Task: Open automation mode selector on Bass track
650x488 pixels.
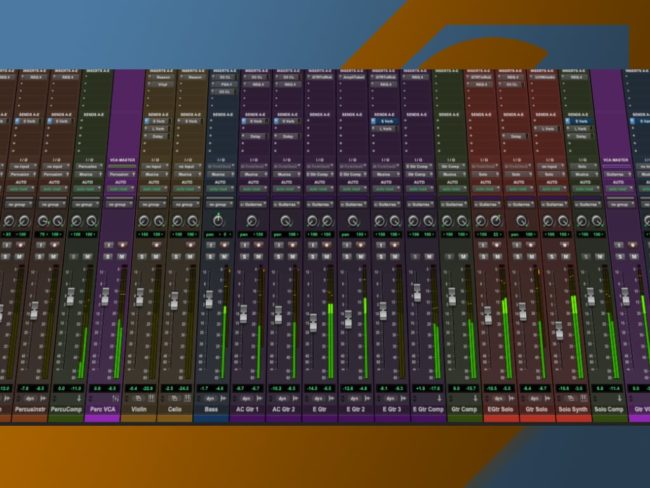Action: click(x=218, y=189)
